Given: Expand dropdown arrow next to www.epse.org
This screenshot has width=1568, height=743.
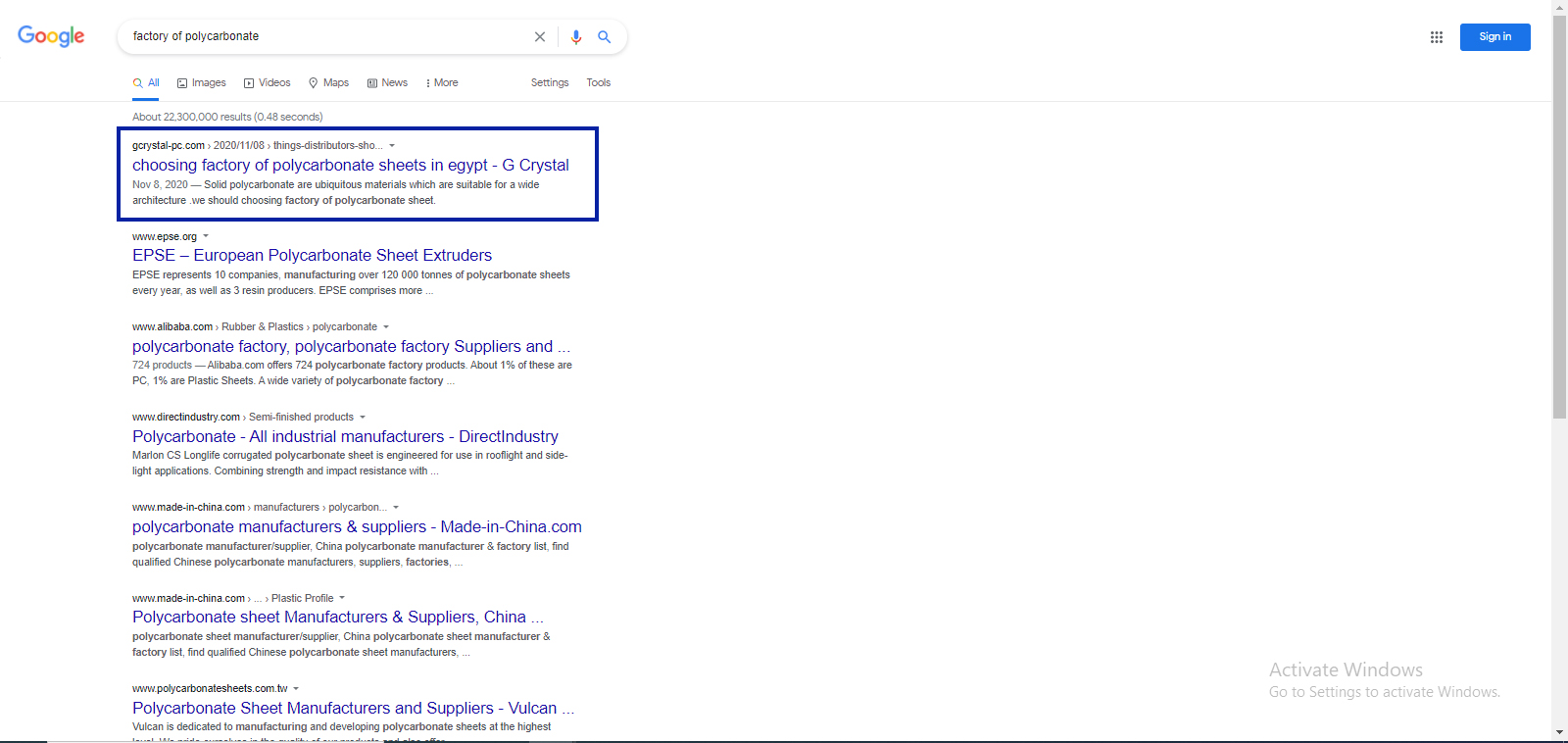Looking at the screenshot, I should [206, 236].
